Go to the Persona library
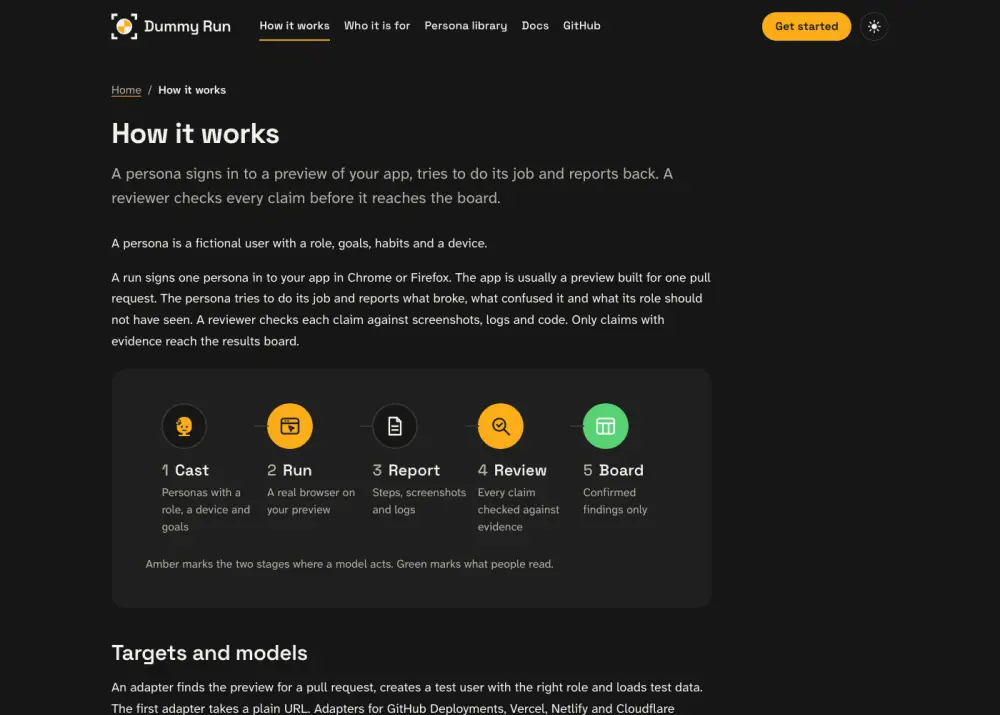The height and width of the screenshot is (715, 1000). tap(466, 26)
